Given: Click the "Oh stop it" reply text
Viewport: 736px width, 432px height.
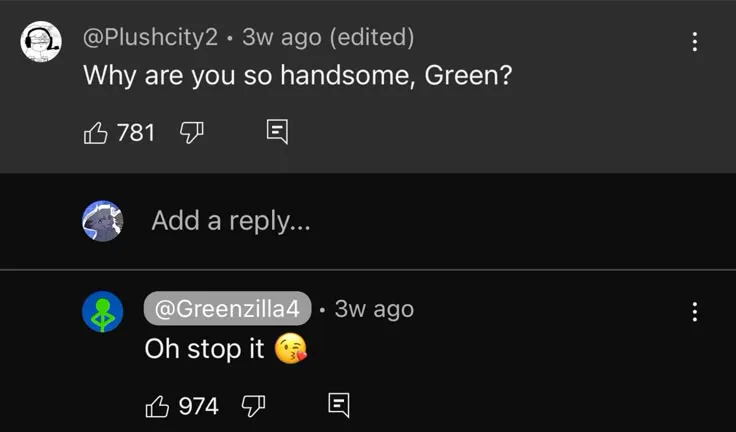Looking at the screenshot, I should (x=204, y=349).
